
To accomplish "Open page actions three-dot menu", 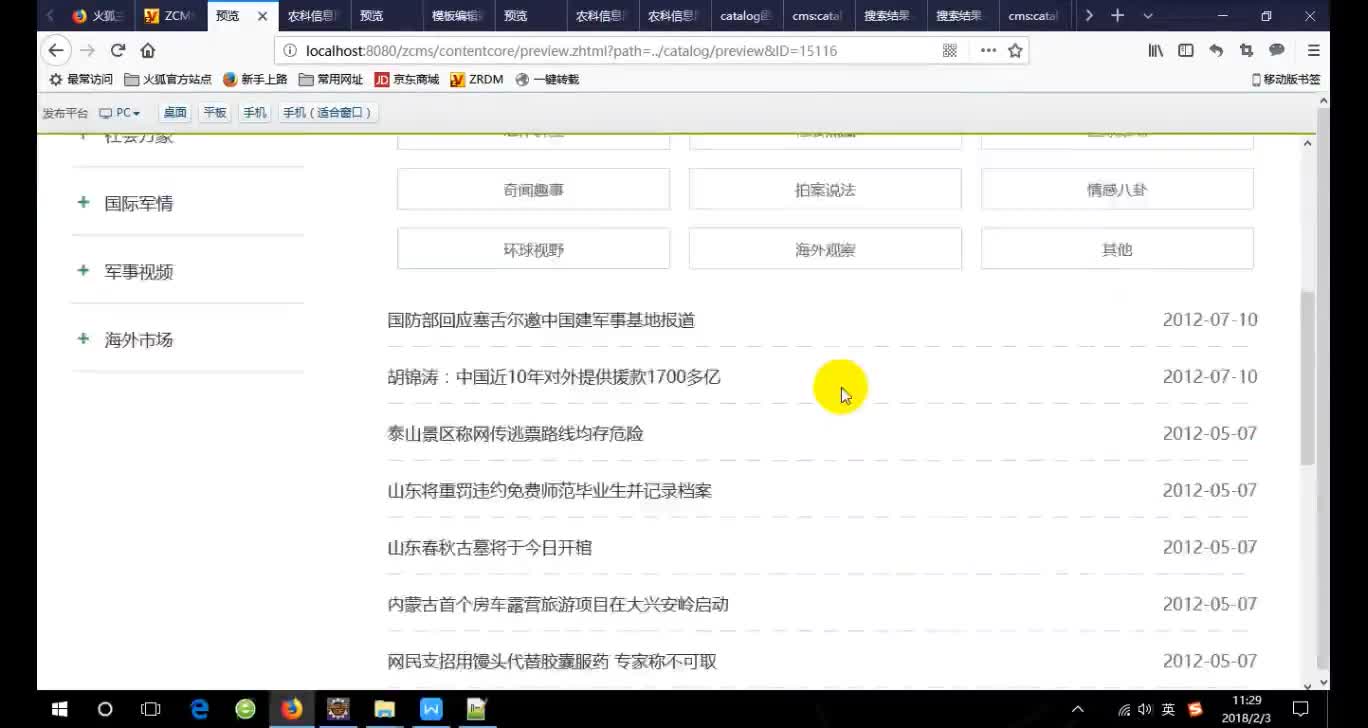I will click(988, 50).
